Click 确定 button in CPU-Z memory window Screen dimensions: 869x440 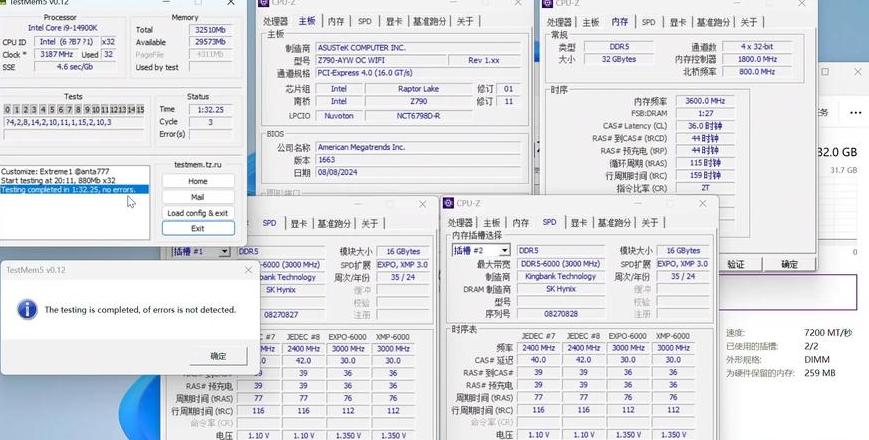(790, 264)
